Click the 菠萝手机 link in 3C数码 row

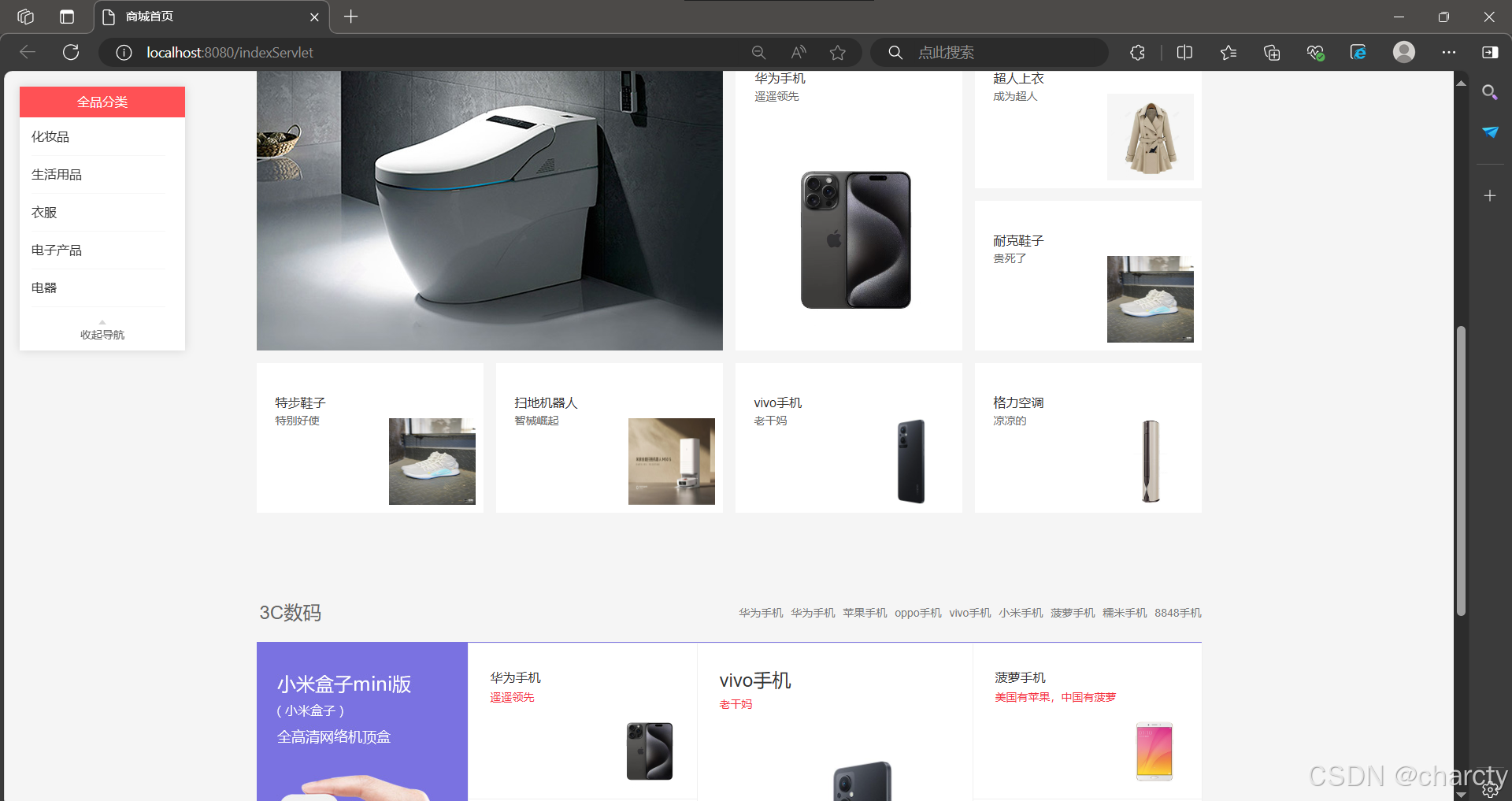pos(1073,613)
